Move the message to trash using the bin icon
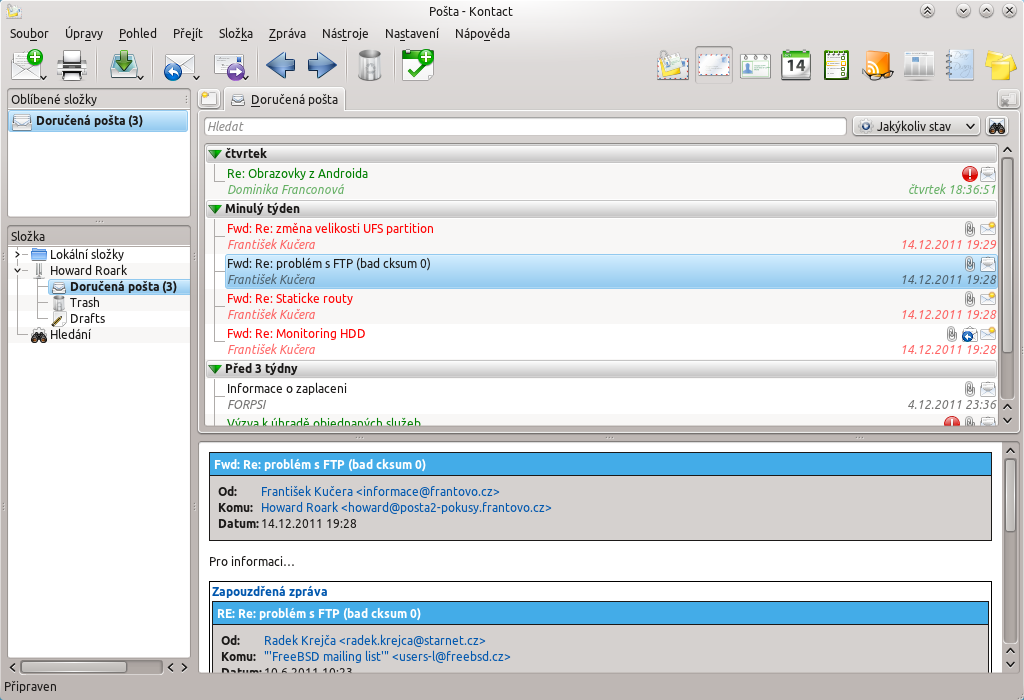 (369, 66)
